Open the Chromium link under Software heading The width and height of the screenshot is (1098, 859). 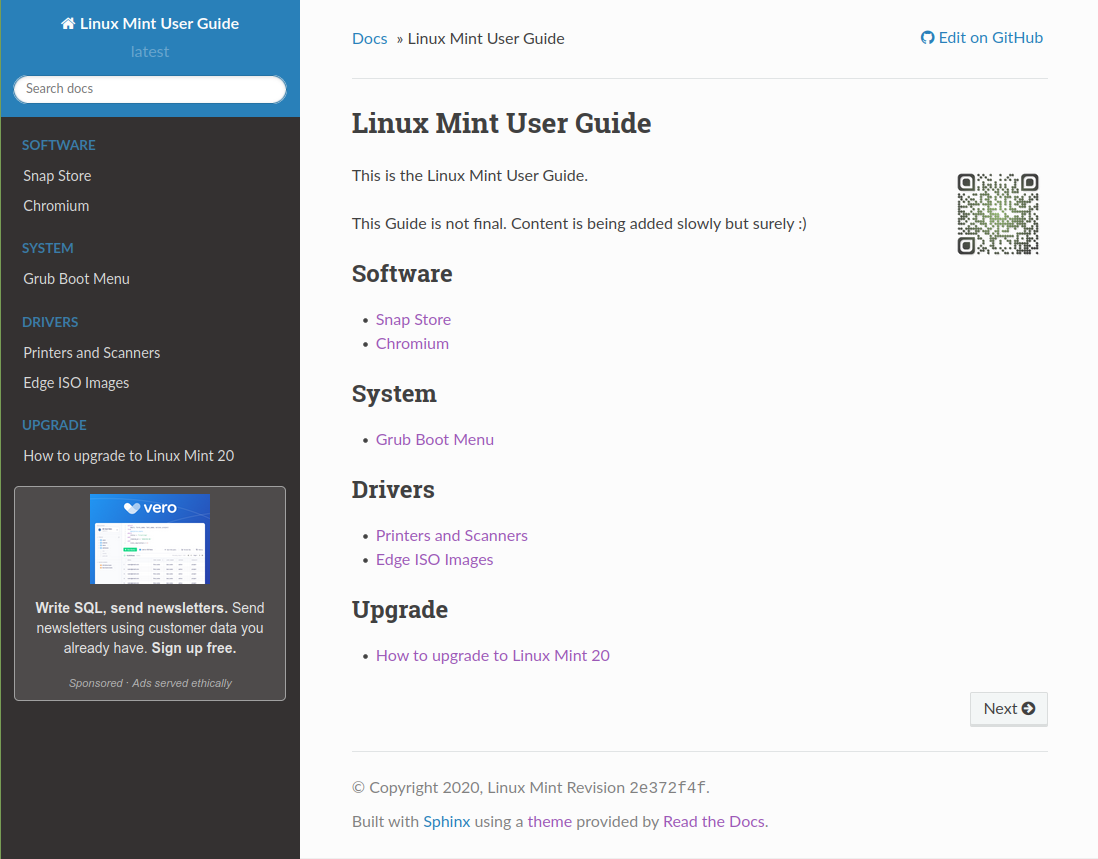point(412,344)
